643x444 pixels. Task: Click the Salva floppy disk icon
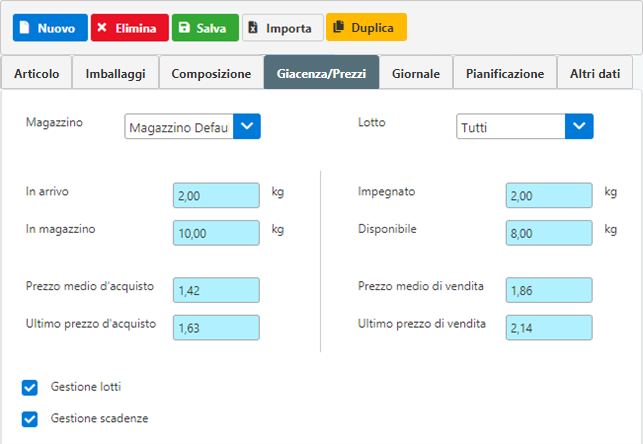coord(185,27)
